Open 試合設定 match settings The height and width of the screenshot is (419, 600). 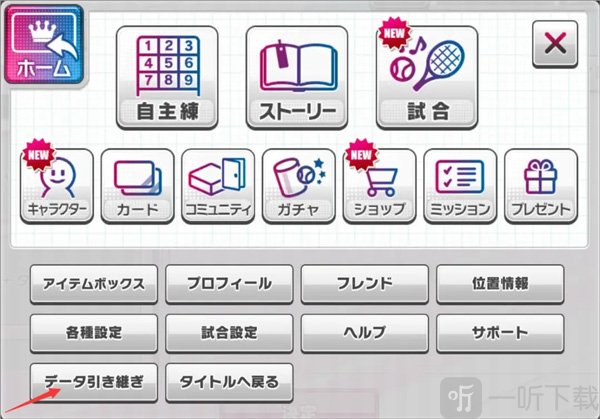(229, 333)
